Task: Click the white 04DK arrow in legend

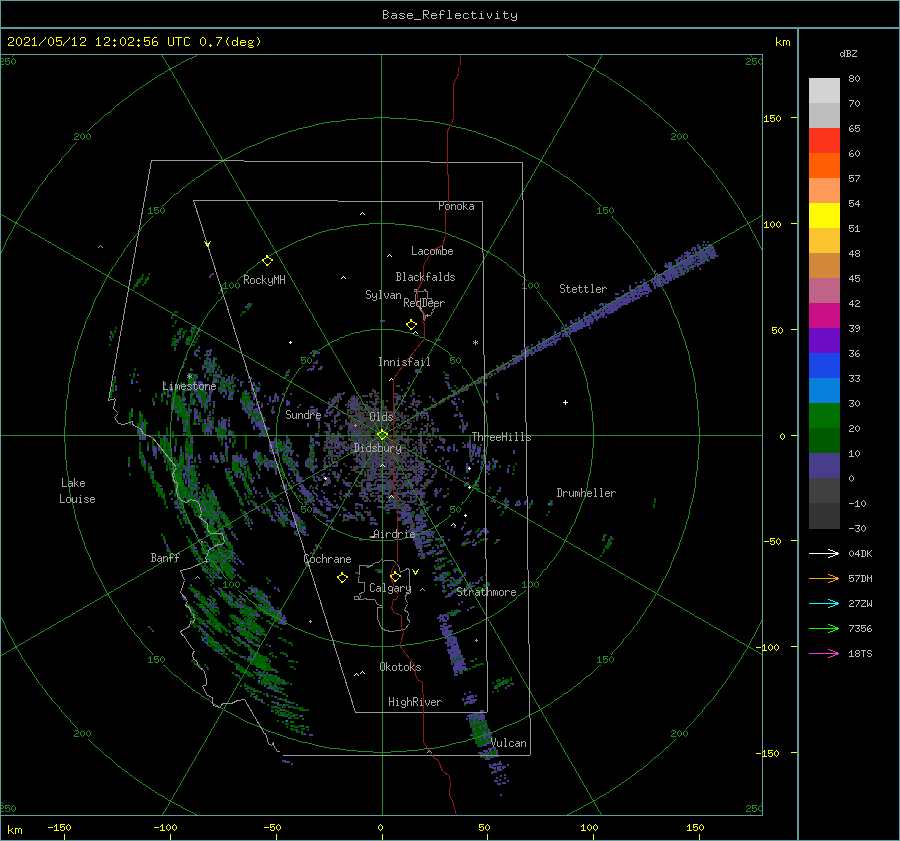Action: click(x=824, y=553)
